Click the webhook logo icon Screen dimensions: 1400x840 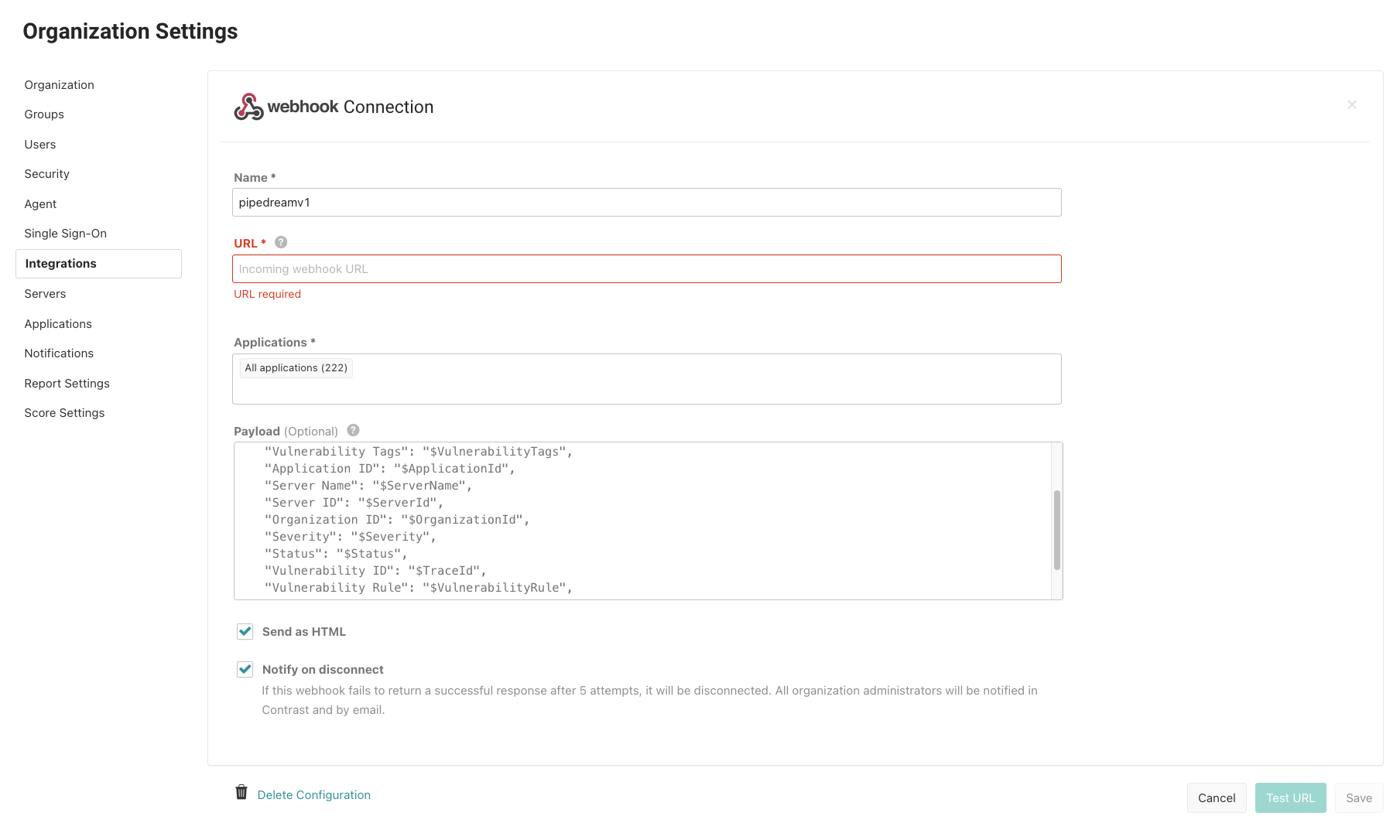[248, 107]
